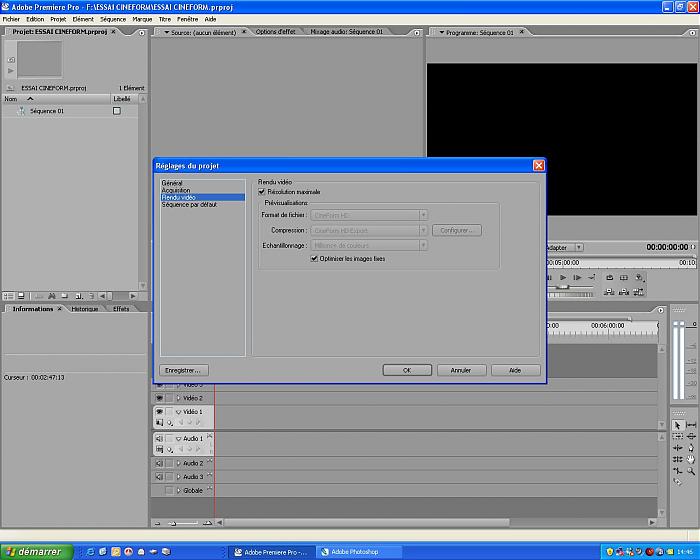Open Format de fichier dropdown

point(369,215)
